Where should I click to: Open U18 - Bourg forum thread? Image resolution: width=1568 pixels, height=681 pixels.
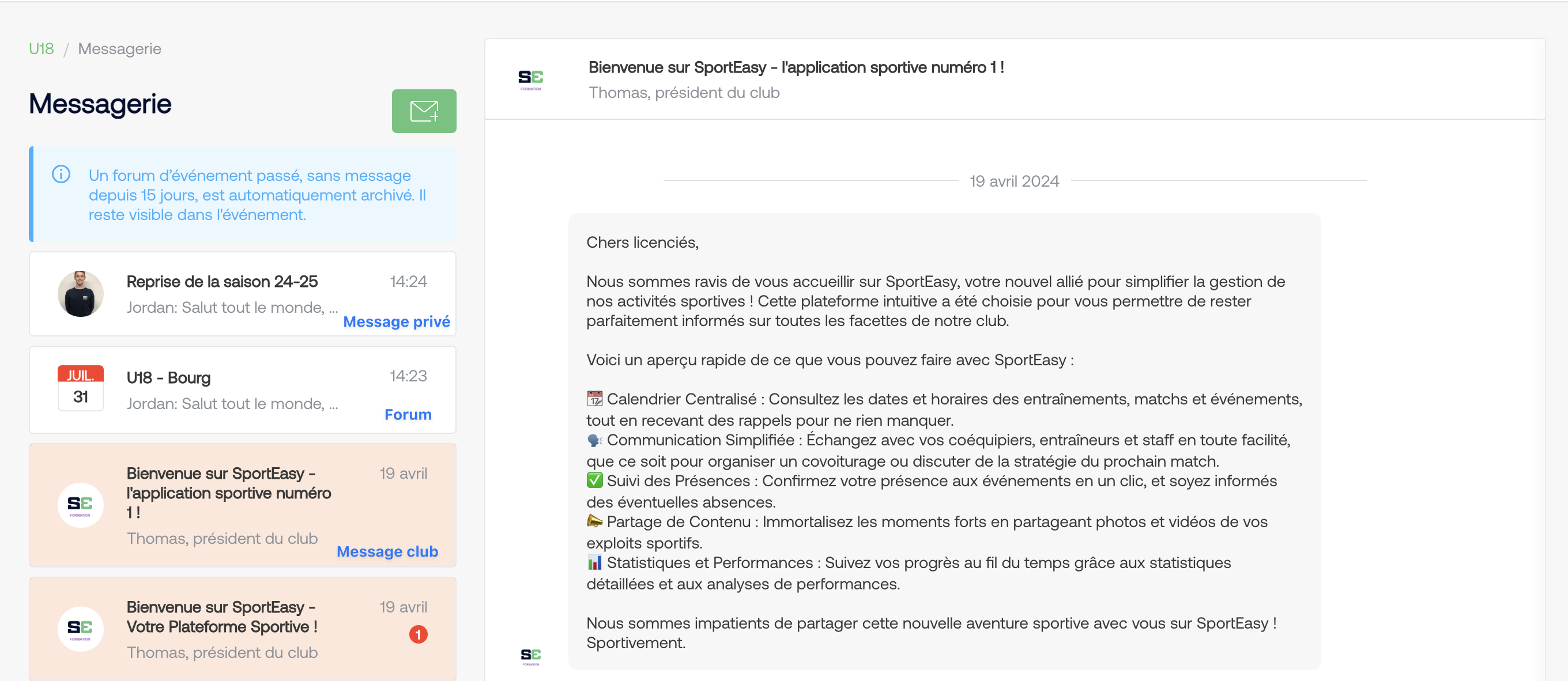(242, 389)
